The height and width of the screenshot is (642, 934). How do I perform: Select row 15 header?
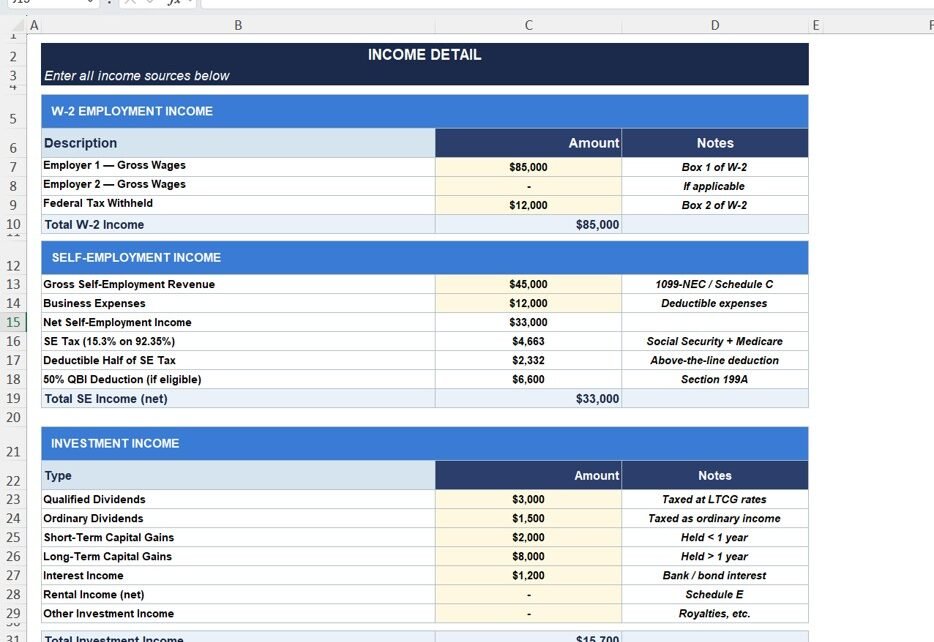point(14,322)
